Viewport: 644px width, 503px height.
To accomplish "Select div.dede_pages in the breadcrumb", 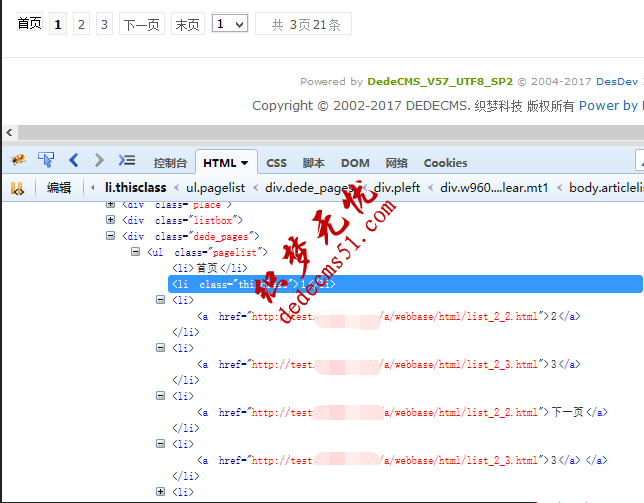I will (310, 188).
